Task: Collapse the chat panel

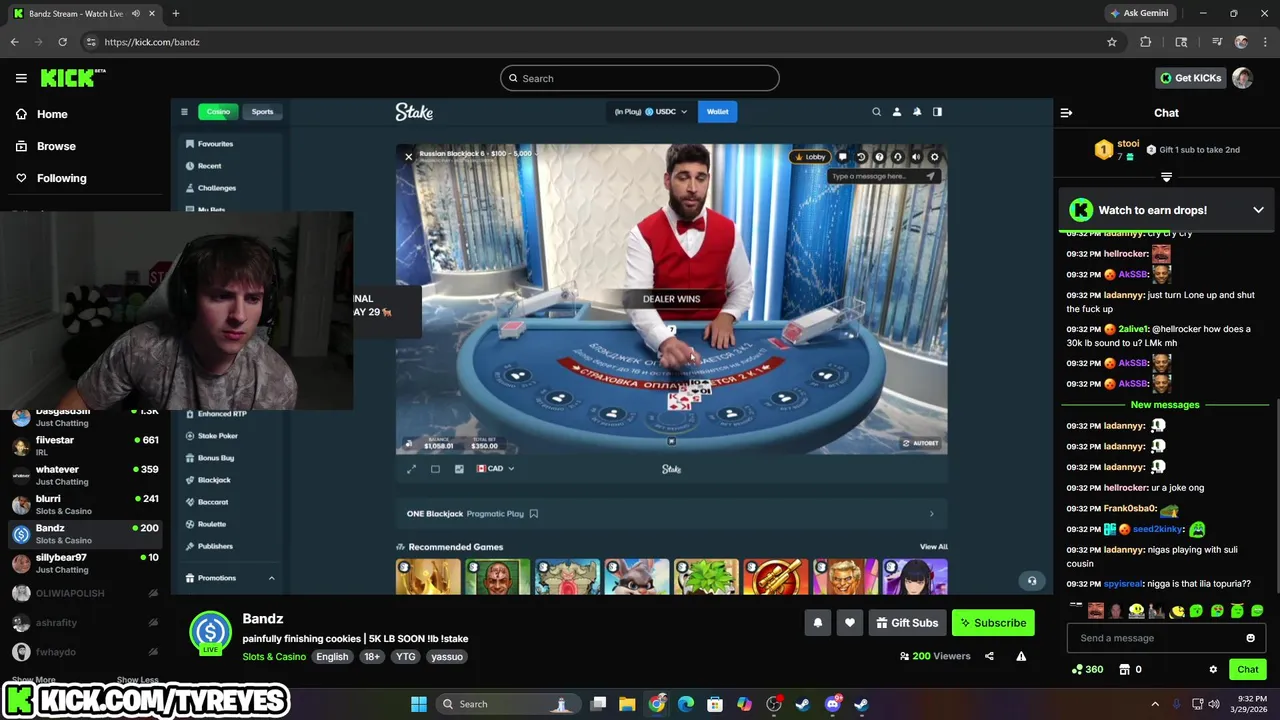Action: tap(1066, 113)
